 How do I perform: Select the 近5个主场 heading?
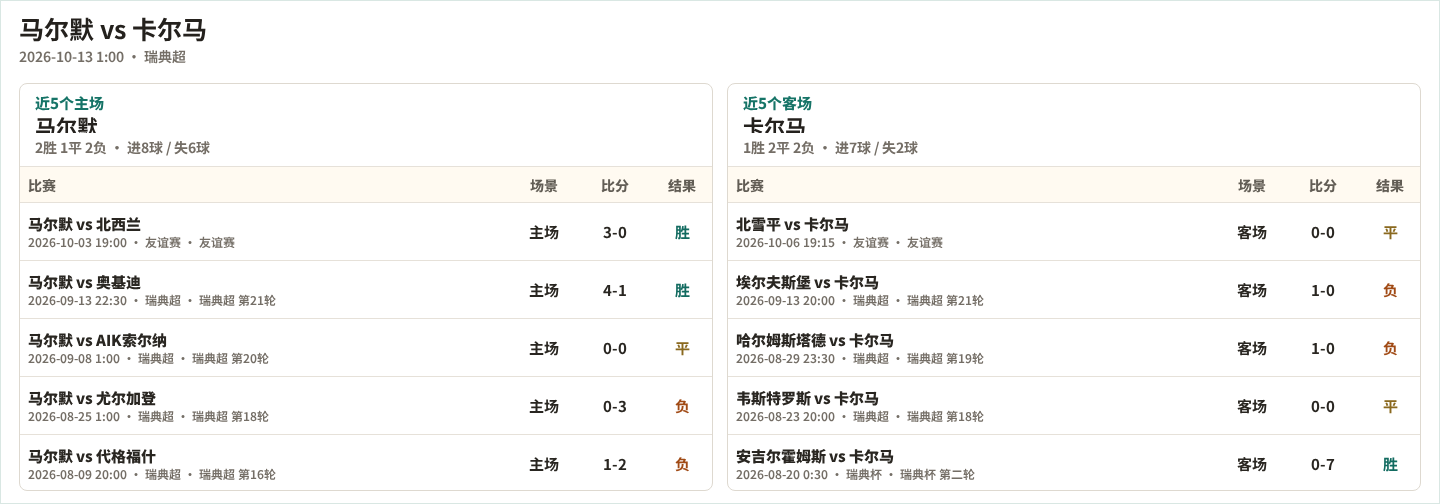(69, 103)
